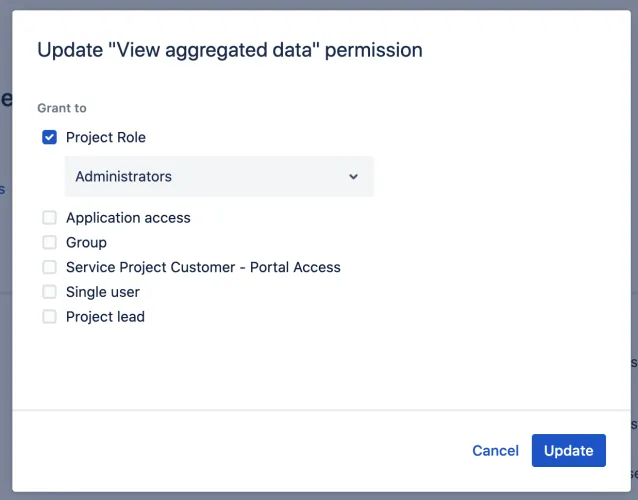This screenshot has height=500, width=638.
Task: Check Service Project Customer - Portal Access
Action: point(49,267)
